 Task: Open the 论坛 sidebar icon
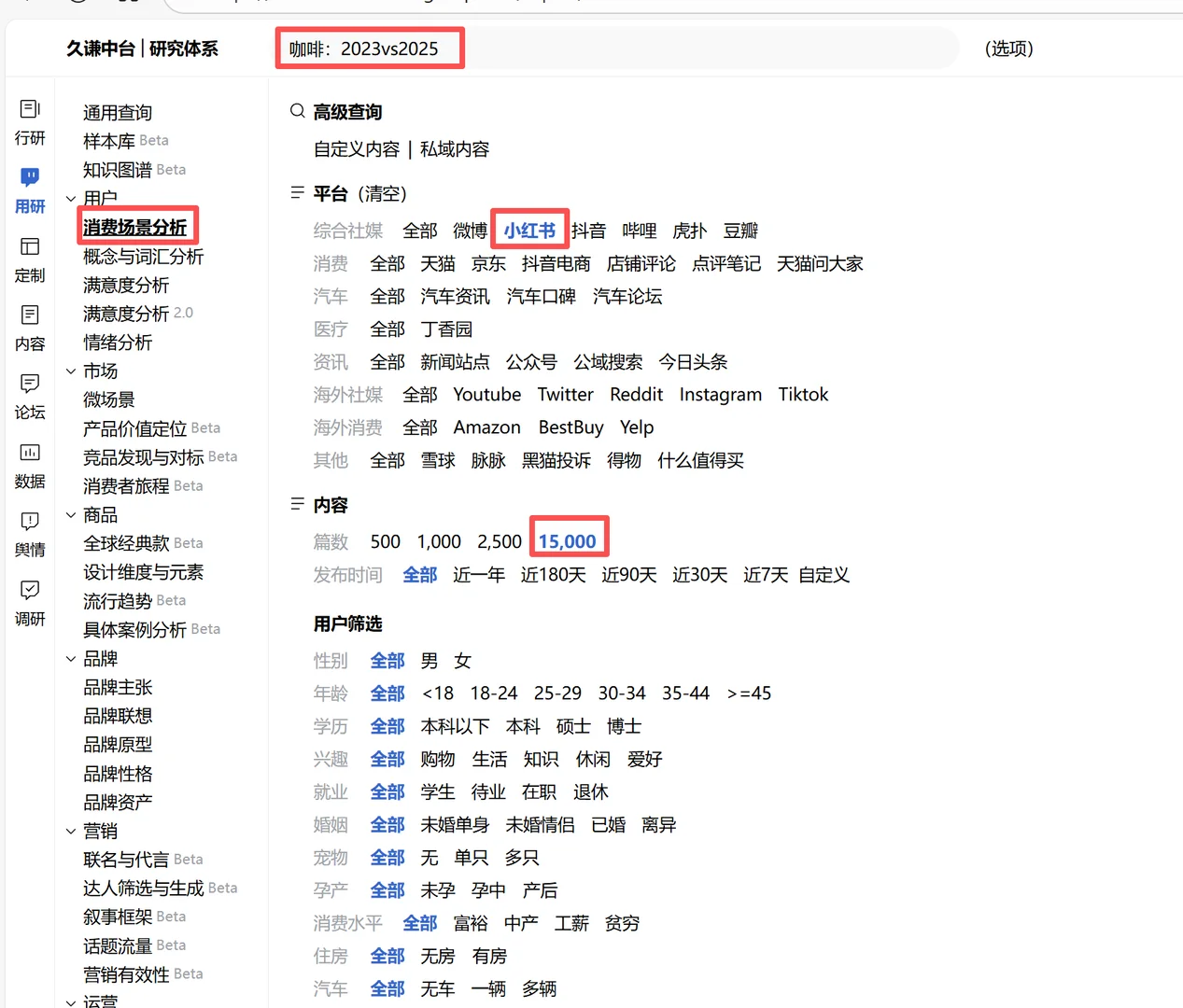point(30,383)
